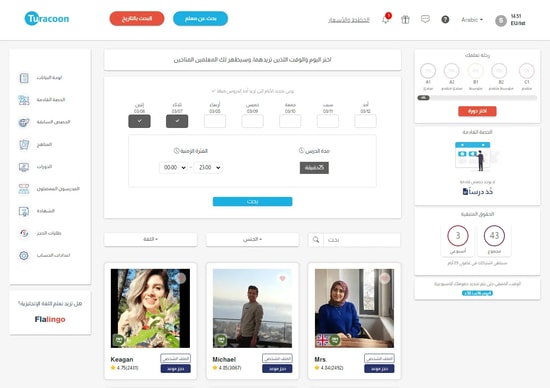
Task: Book an appointment with Mrs. teacher
Action: (379, 369)
